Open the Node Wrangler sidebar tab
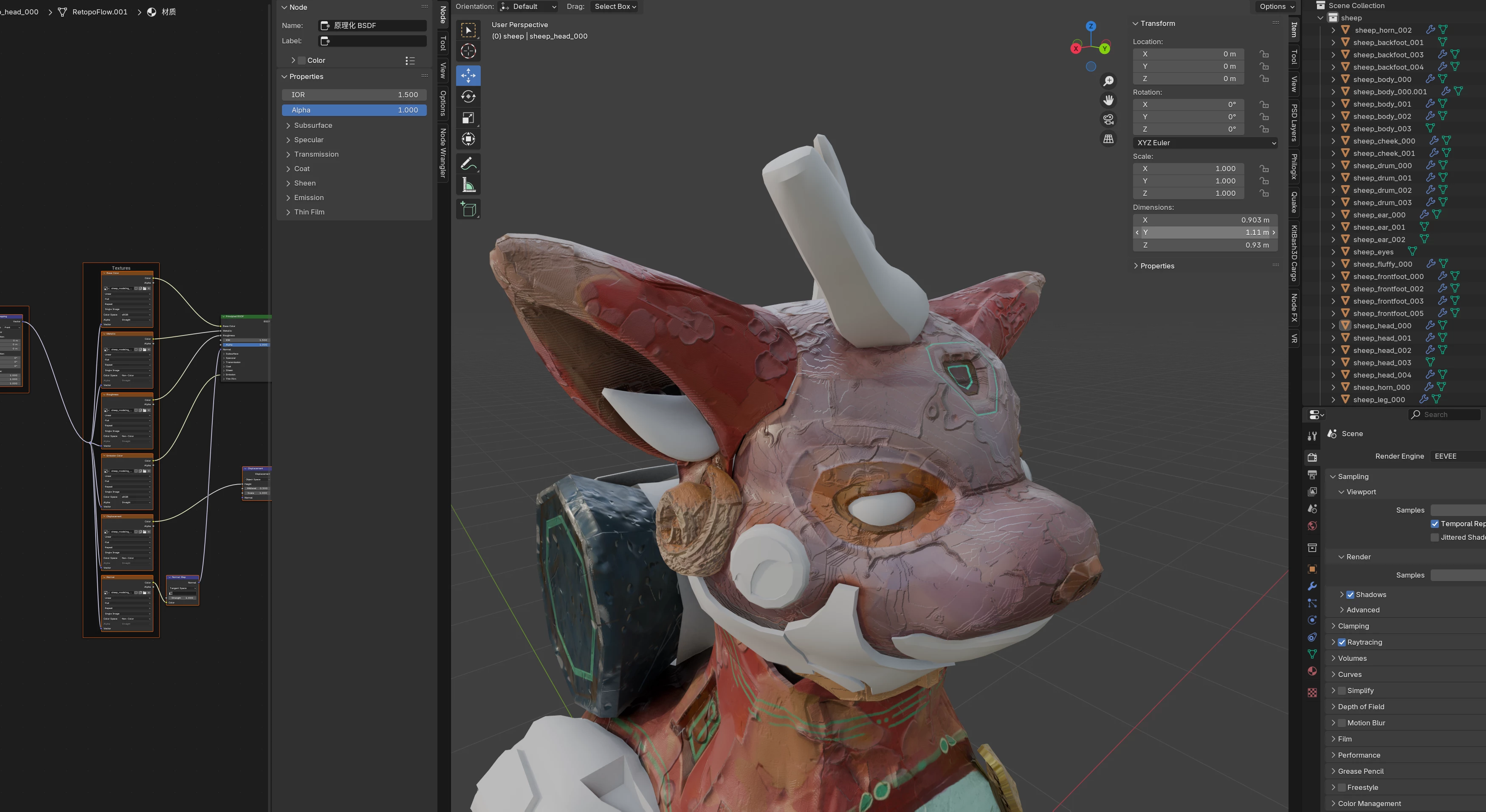This screenshot has width=1486, height=812. pos(443,153)
